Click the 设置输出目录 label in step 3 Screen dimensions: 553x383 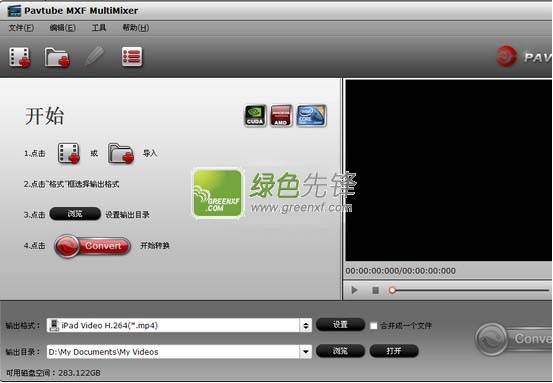(x=127, y=215)
